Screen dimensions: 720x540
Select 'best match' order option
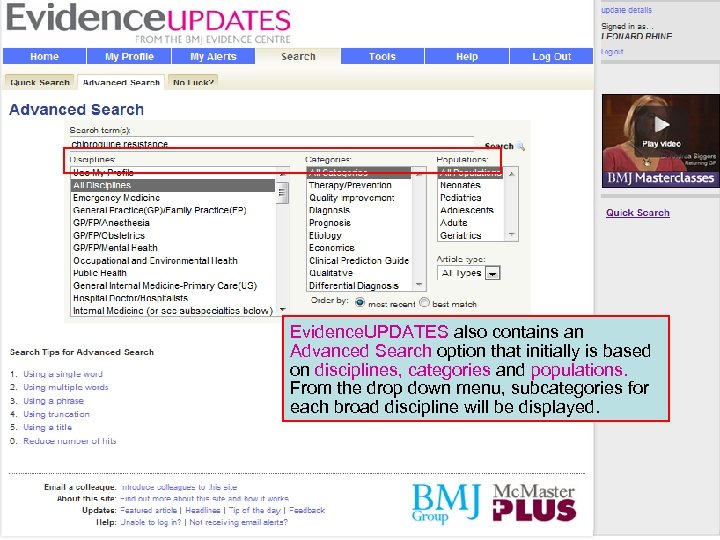click(x=425, y=303)
